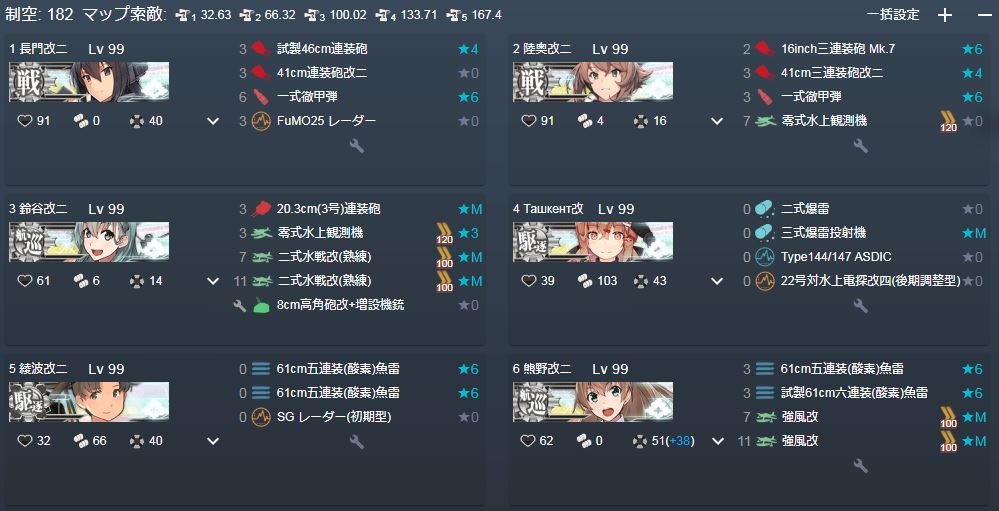Click proficiency badge on 陸奥改二 零式水上観測機
Viewport: 999px width, 511px height.
click(x=947, y=121)
